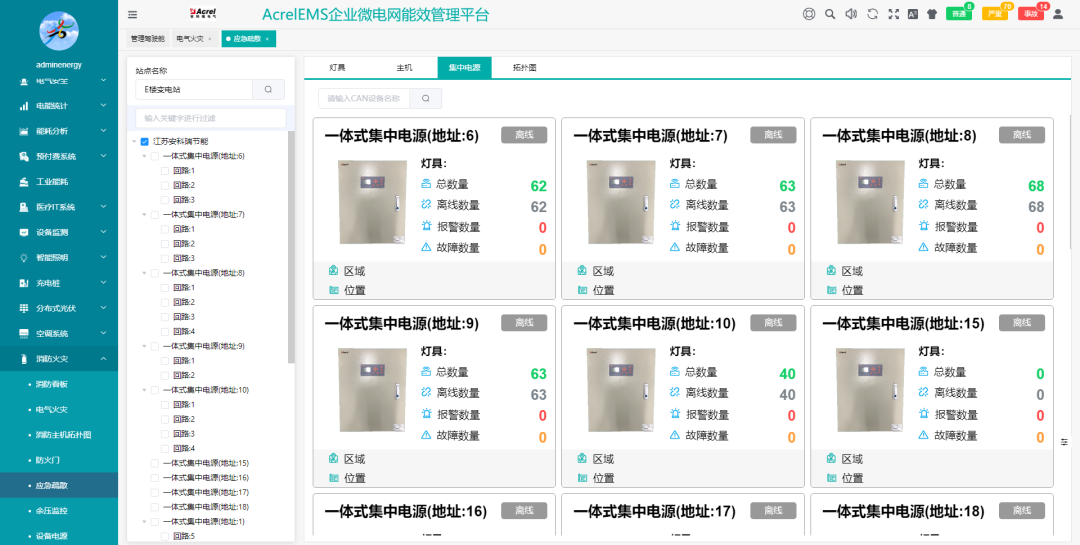Open the 事故 alarms red badge button

click(1030, 14)
